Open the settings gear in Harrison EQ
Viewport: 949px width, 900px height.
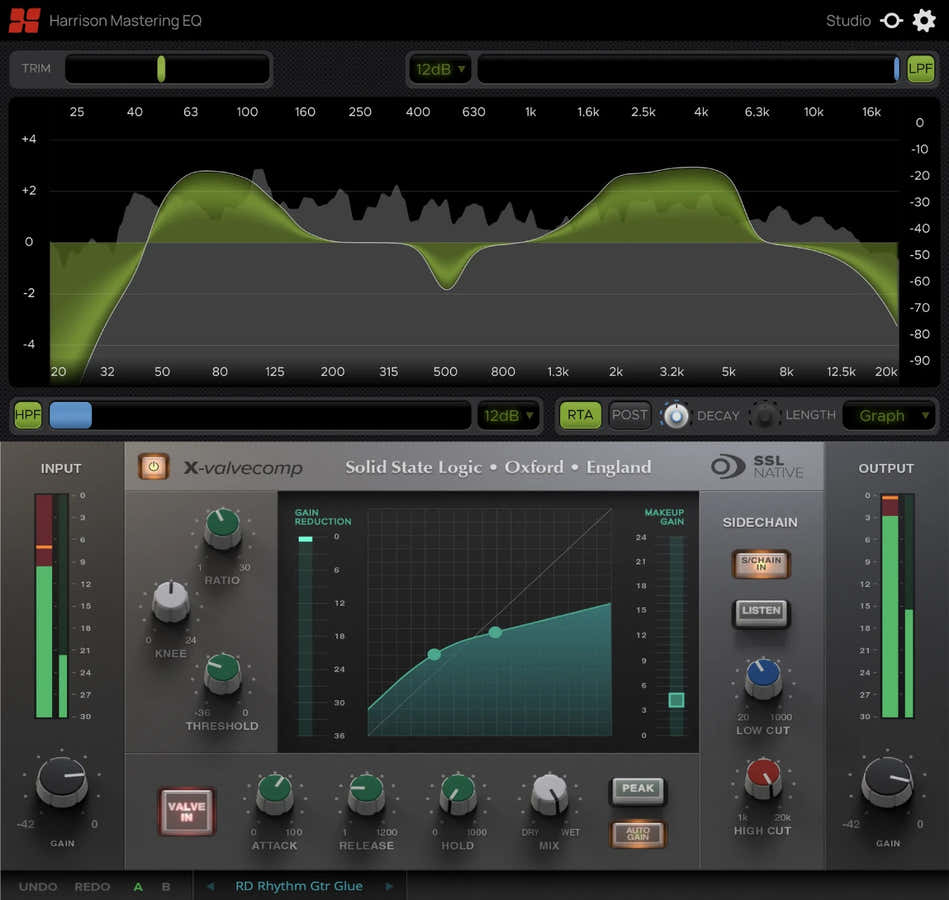click(924, 21)
